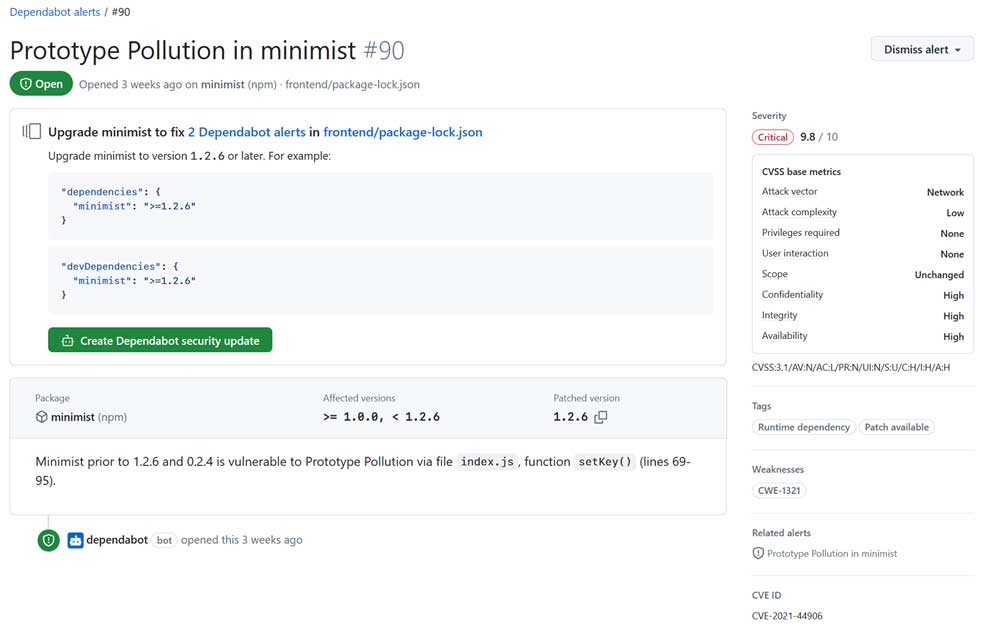Click the 'Tags' section heading
999x633 pixels.
[x=761, y=406]
